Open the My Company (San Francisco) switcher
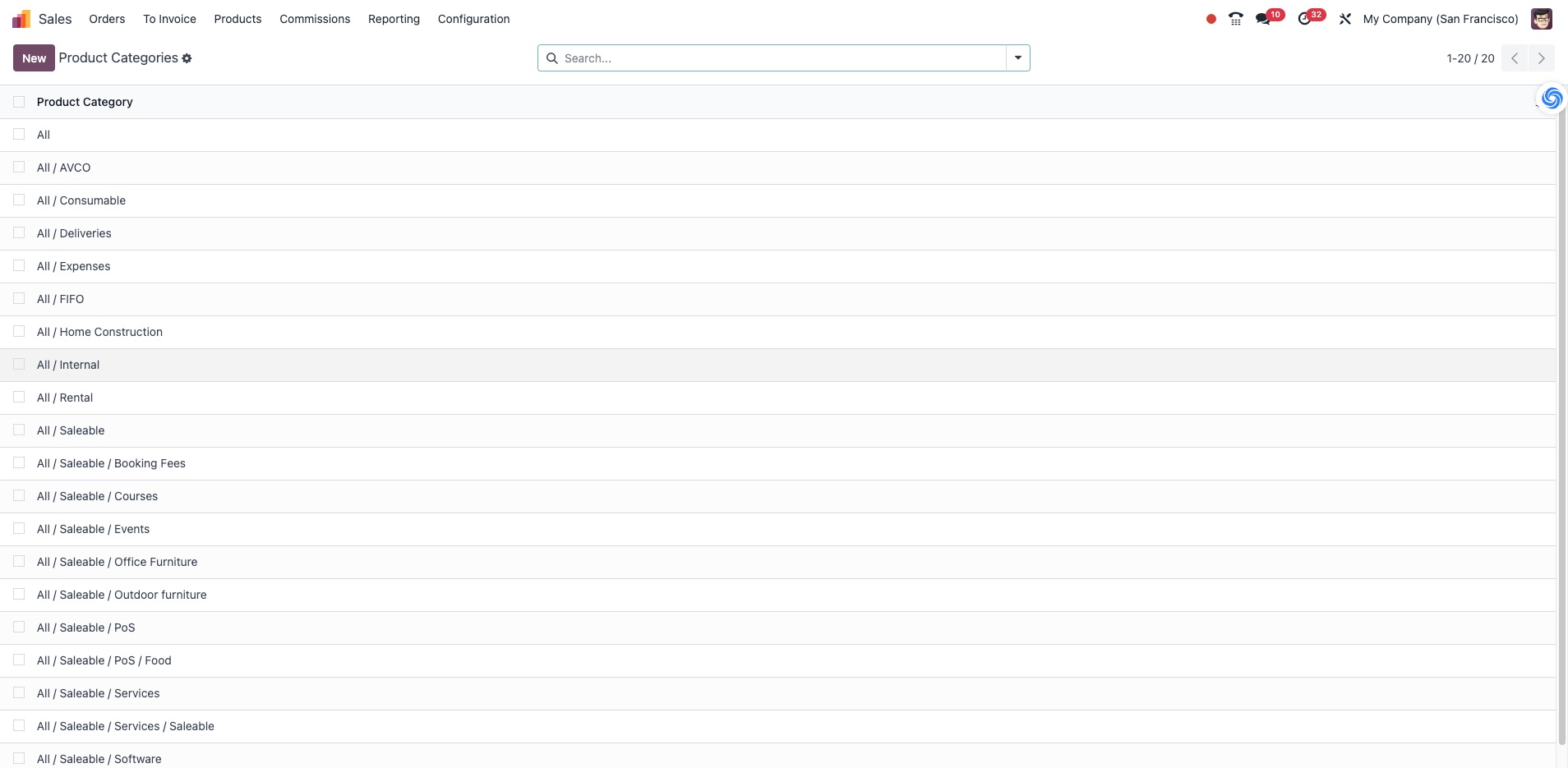1568x768 pixels. pyautogui.click(x=1440, y=19)
